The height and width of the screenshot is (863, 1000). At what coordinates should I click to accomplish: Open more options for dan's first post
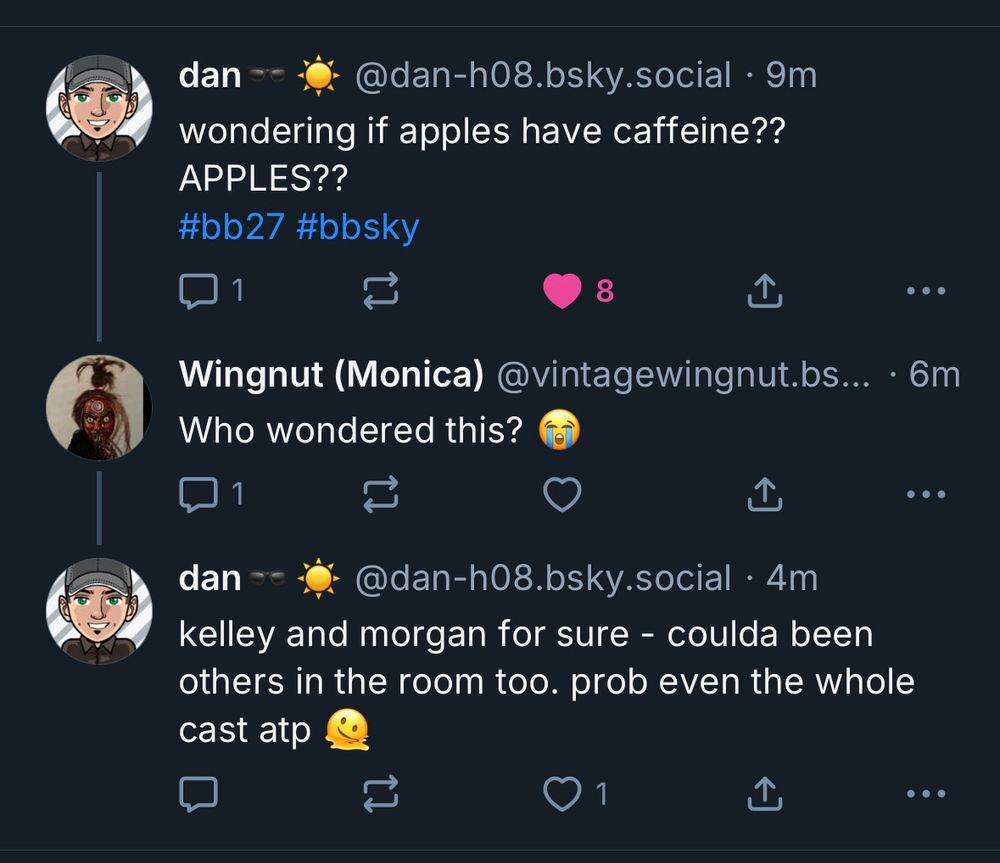925,291
